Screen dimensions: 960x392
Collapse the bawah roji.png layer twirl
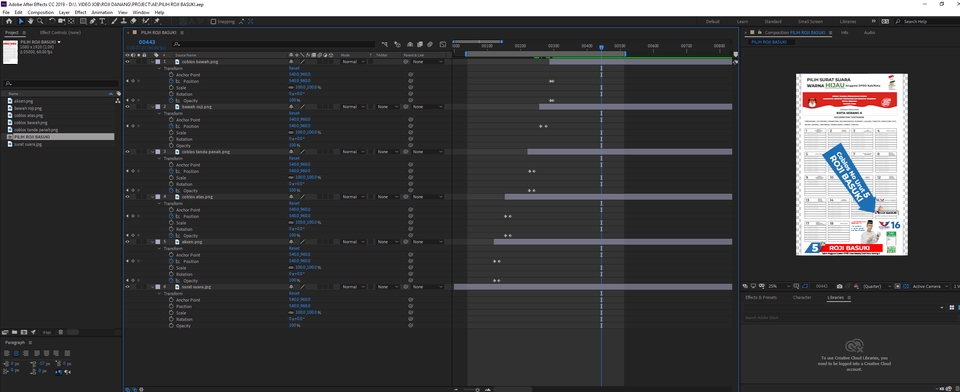(152, 107)
